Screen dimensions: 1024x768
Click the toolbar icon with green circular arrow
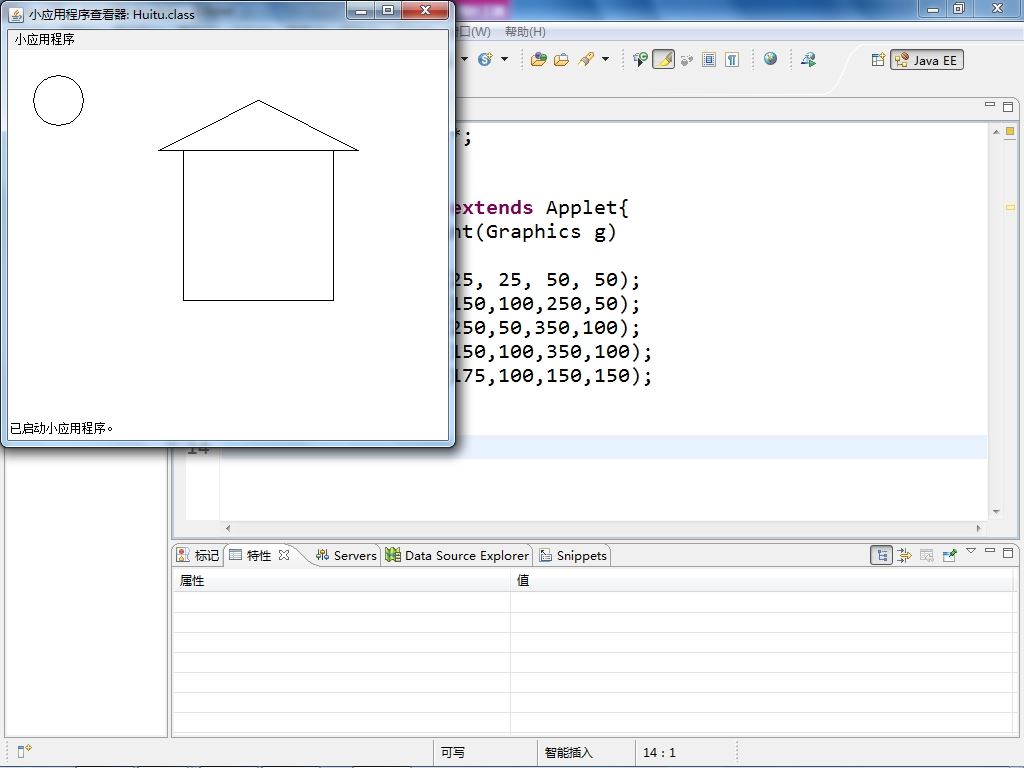pyautogui.click(x=641, y=59)
